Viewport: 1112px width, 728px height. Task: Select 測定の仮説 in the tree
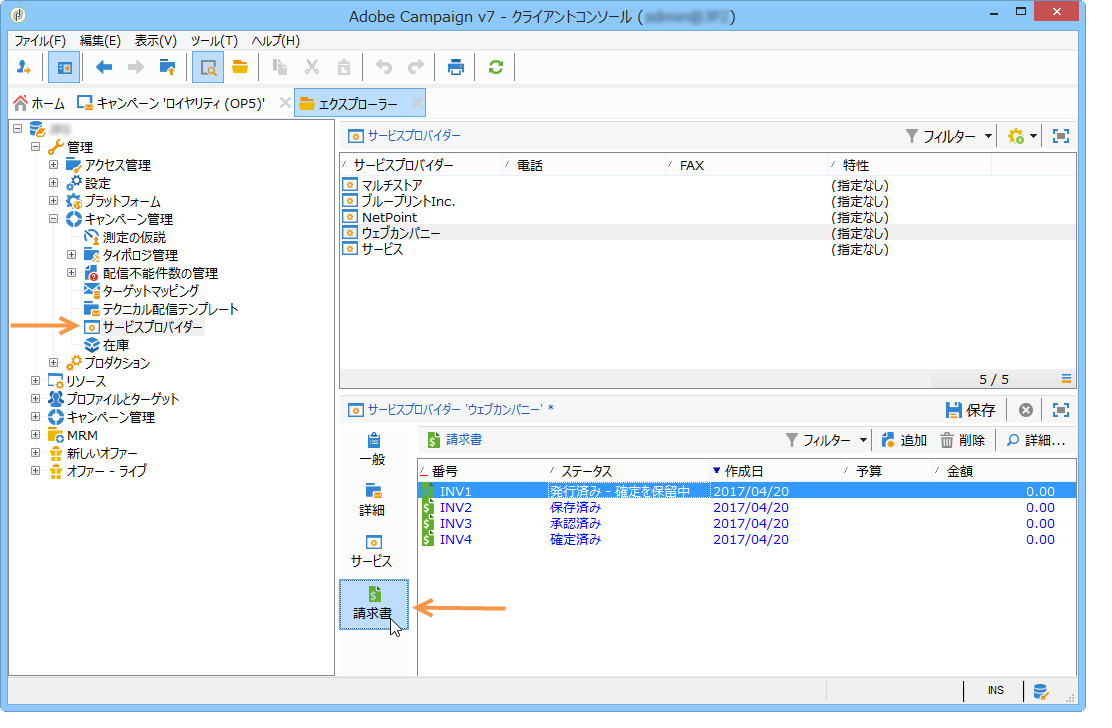point(134,237)
